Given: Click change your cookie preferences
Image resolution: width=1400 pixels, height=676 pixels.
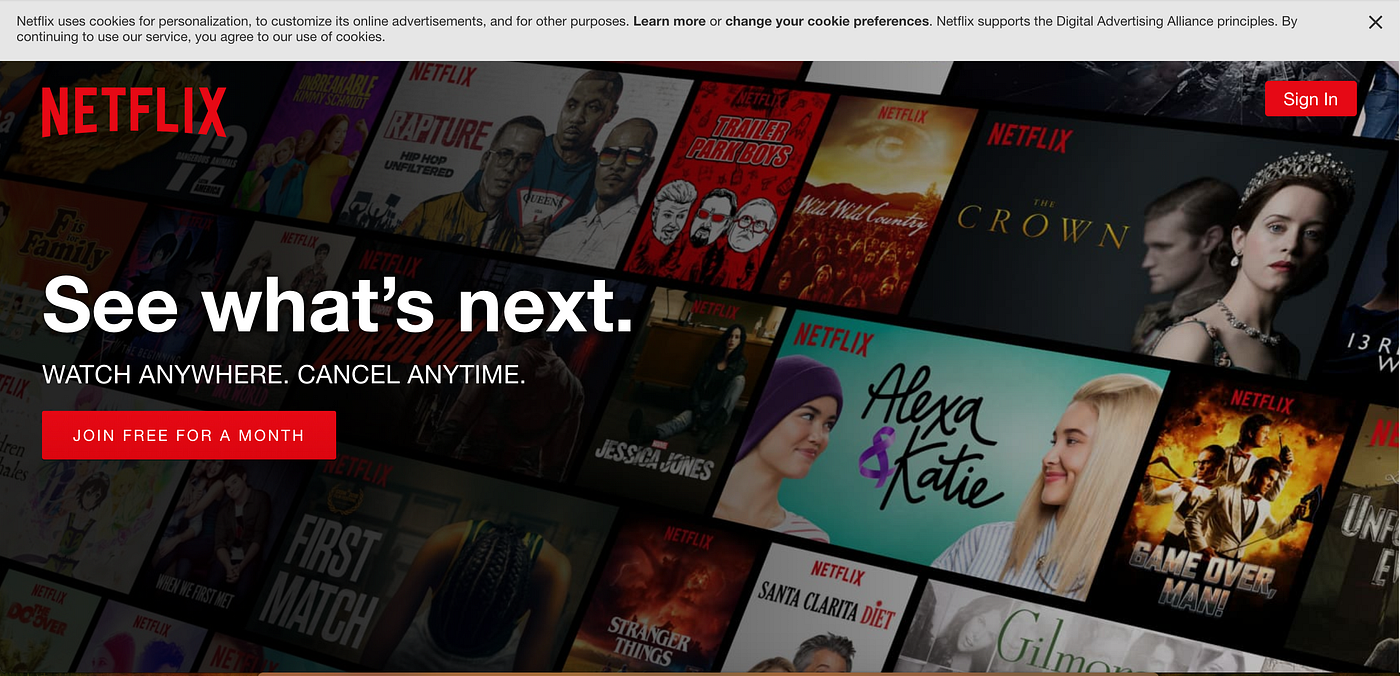Looking at the screenshot, I should tap(826, 20).
